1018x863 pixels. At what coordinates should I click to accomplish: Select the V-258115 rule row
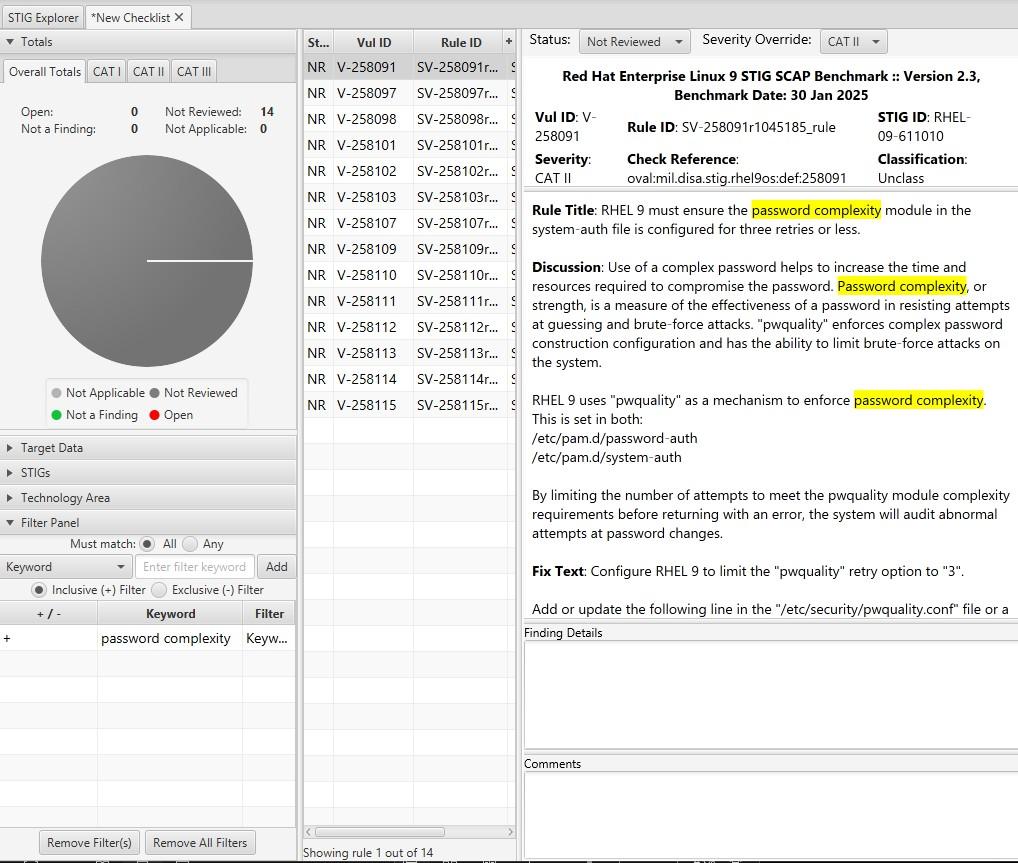click(x=410, y=405)
